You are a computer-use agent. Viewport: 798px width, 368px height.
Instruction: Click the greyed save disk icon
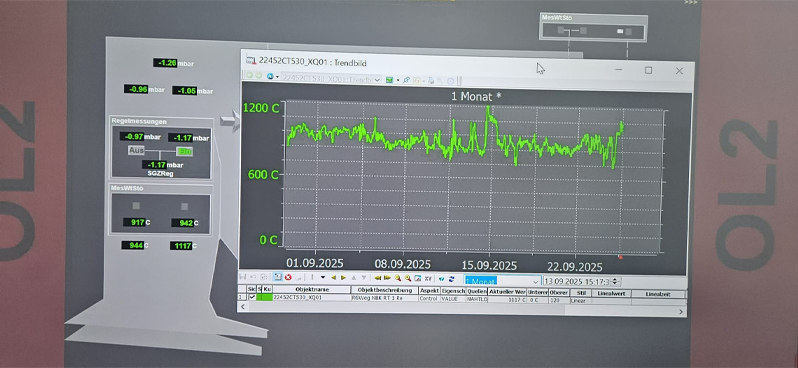click(x=243, y=276)
